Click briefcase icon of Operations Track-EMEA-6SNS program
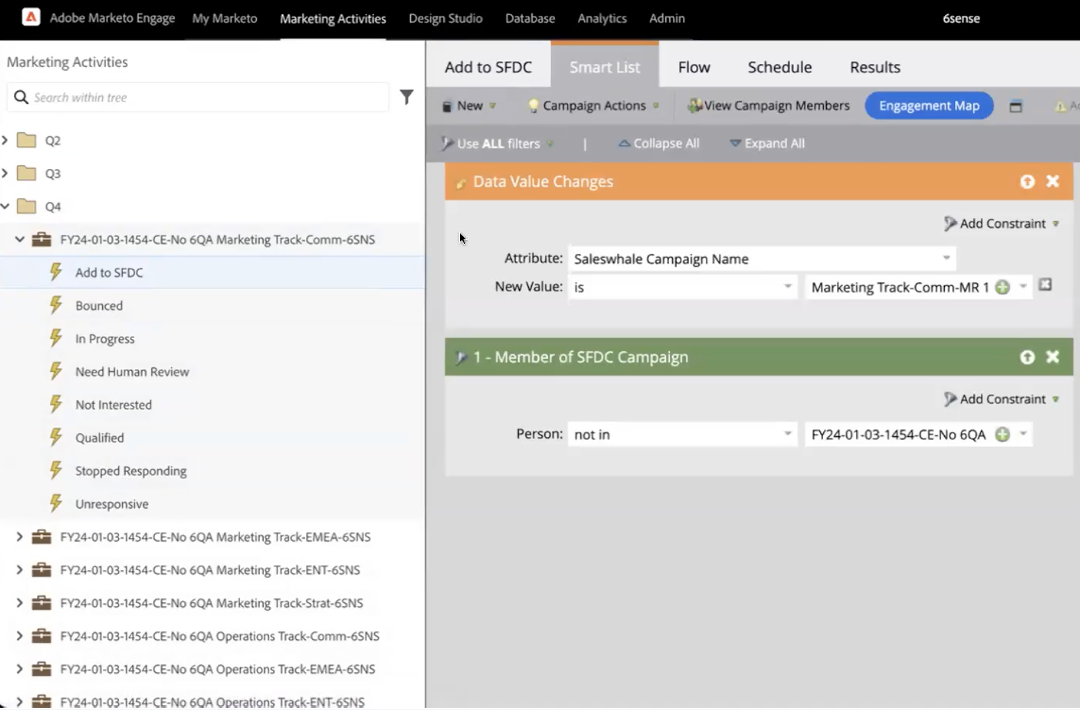Image resolution: width=1080 pixels, height=716 pixels. (x=41, y=668)
